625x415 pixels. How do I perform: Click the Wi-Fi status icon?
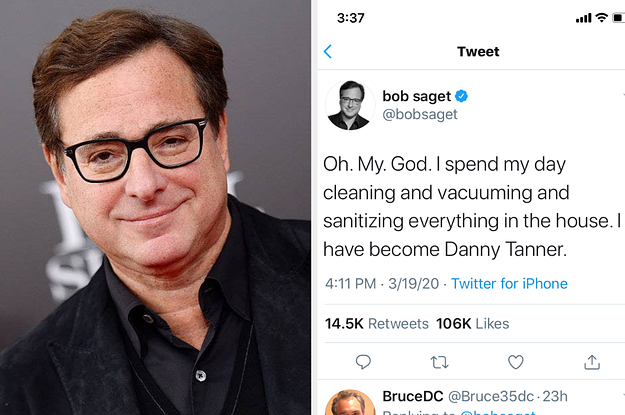point(601,18)
